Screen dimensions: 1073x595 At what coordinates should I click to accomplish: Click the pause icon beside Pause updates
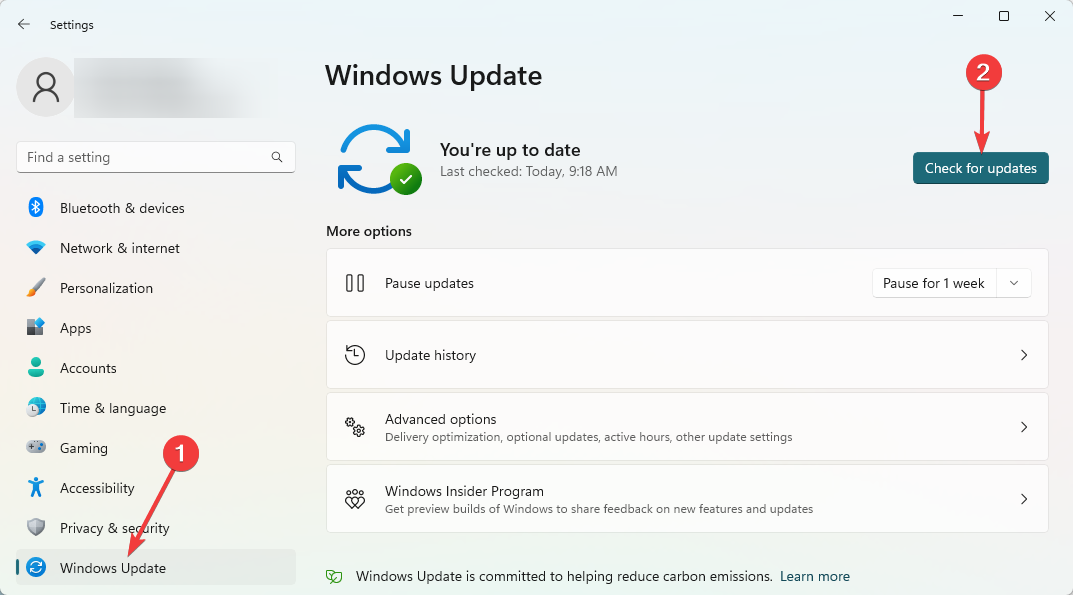[x=354, y=283]
